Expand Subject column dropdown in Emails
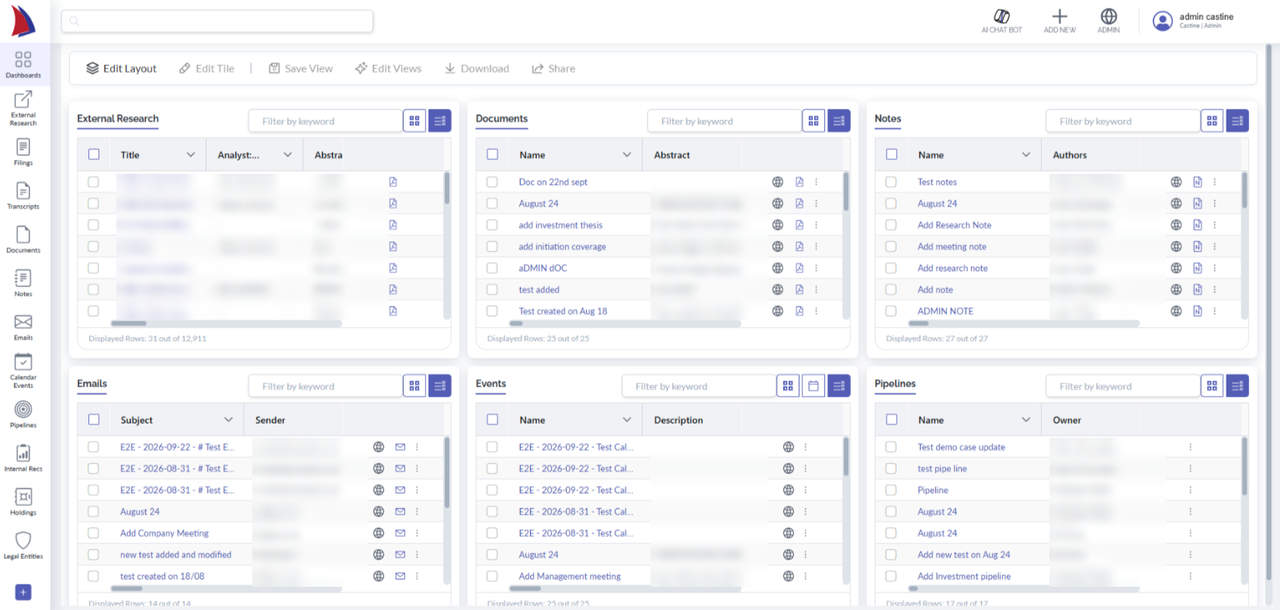The height and width of the screenshot is (610, 1280). pos(228,420)
